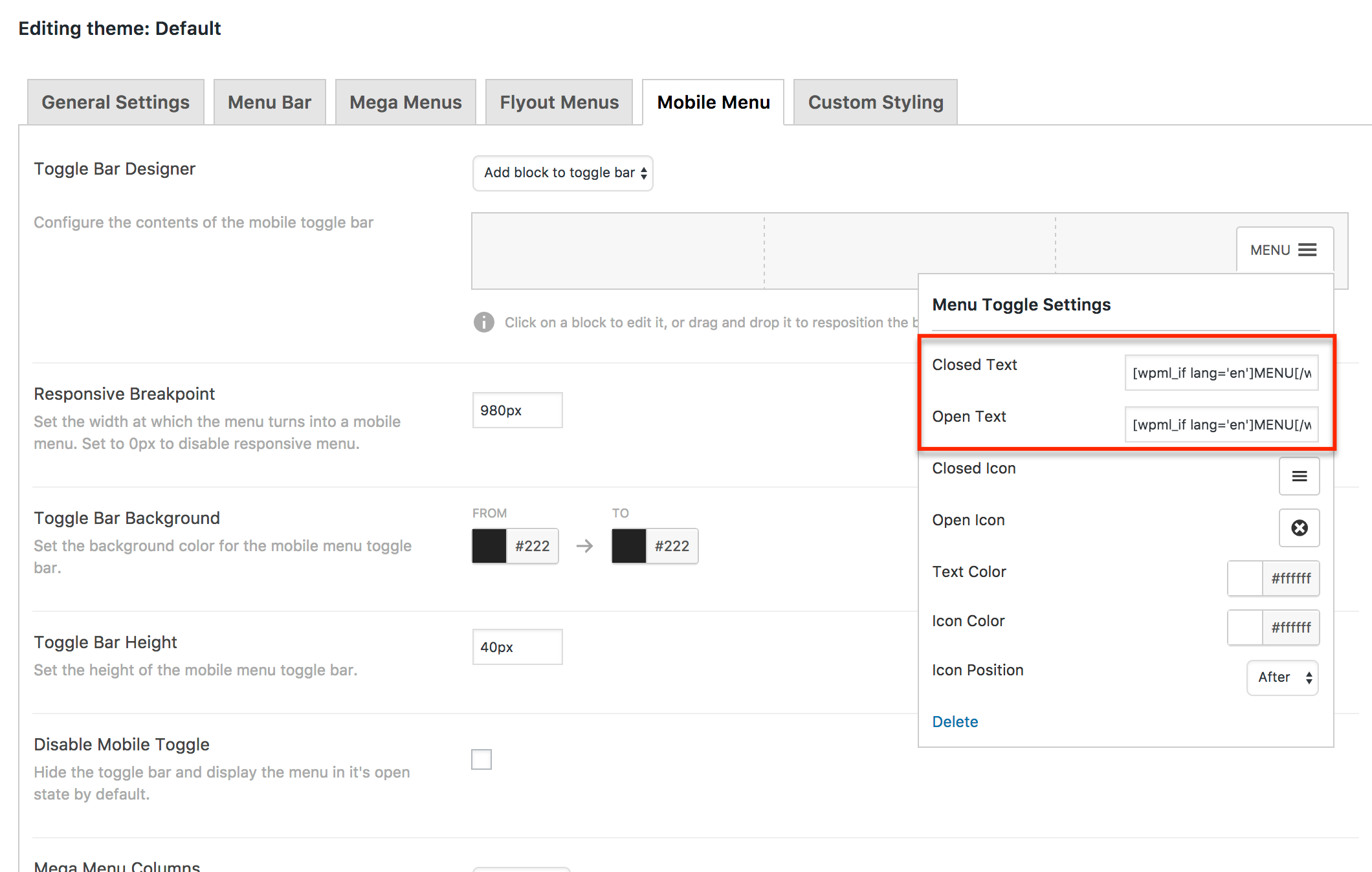Click the arrow between background color pickers

tap(584, 546)
